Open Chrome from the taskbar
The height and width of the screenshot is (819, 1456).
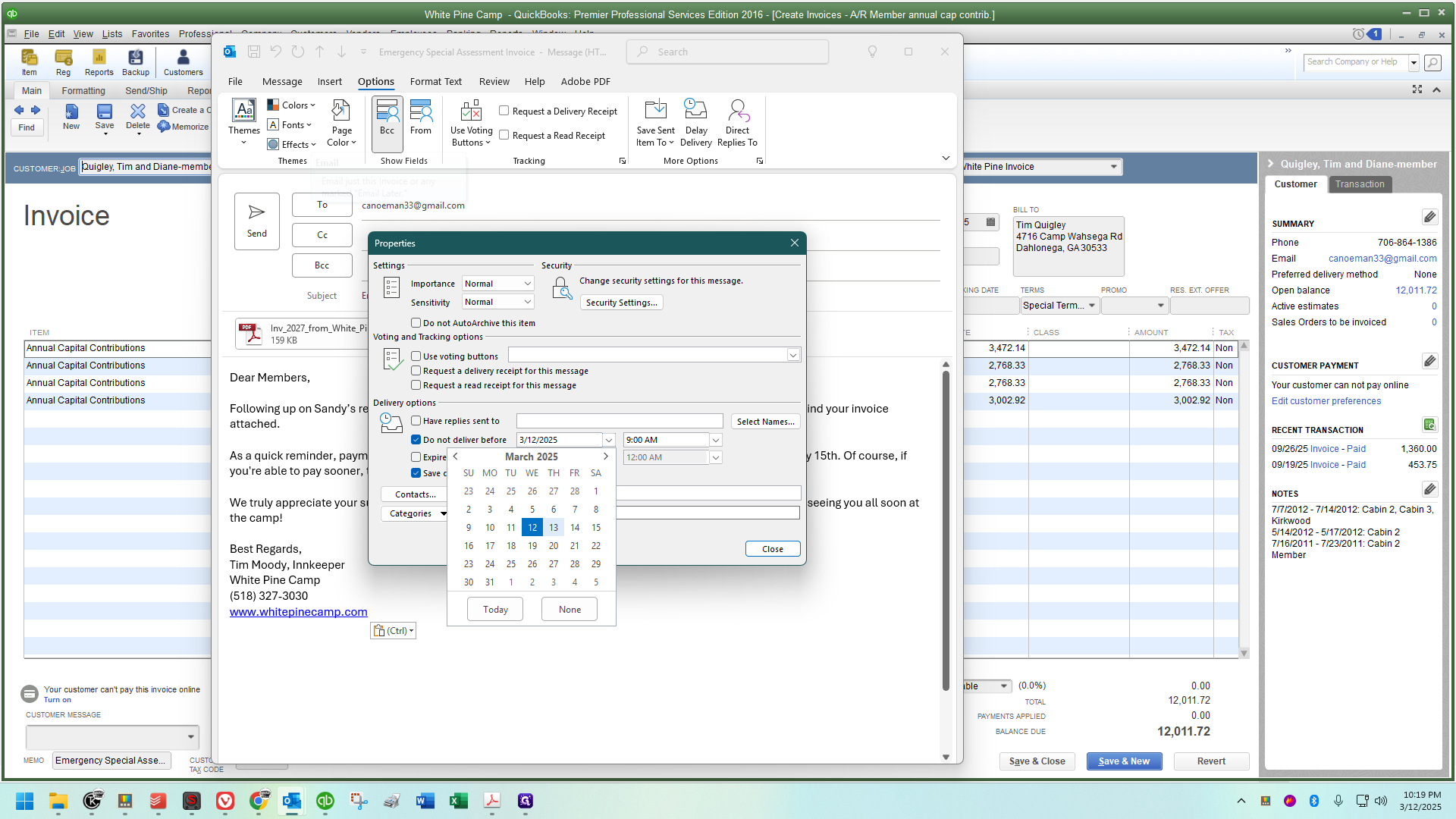(259, 801)
